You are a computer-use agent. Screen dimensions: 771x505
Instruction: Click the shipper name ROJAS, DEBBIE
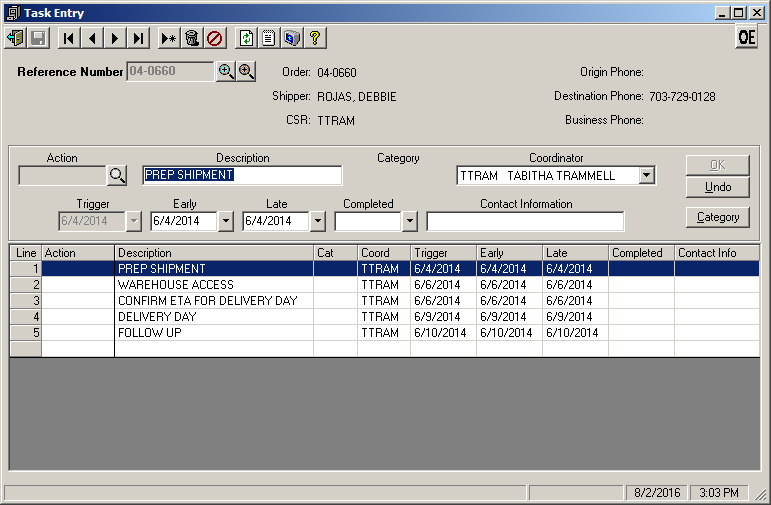pos(356,96)
